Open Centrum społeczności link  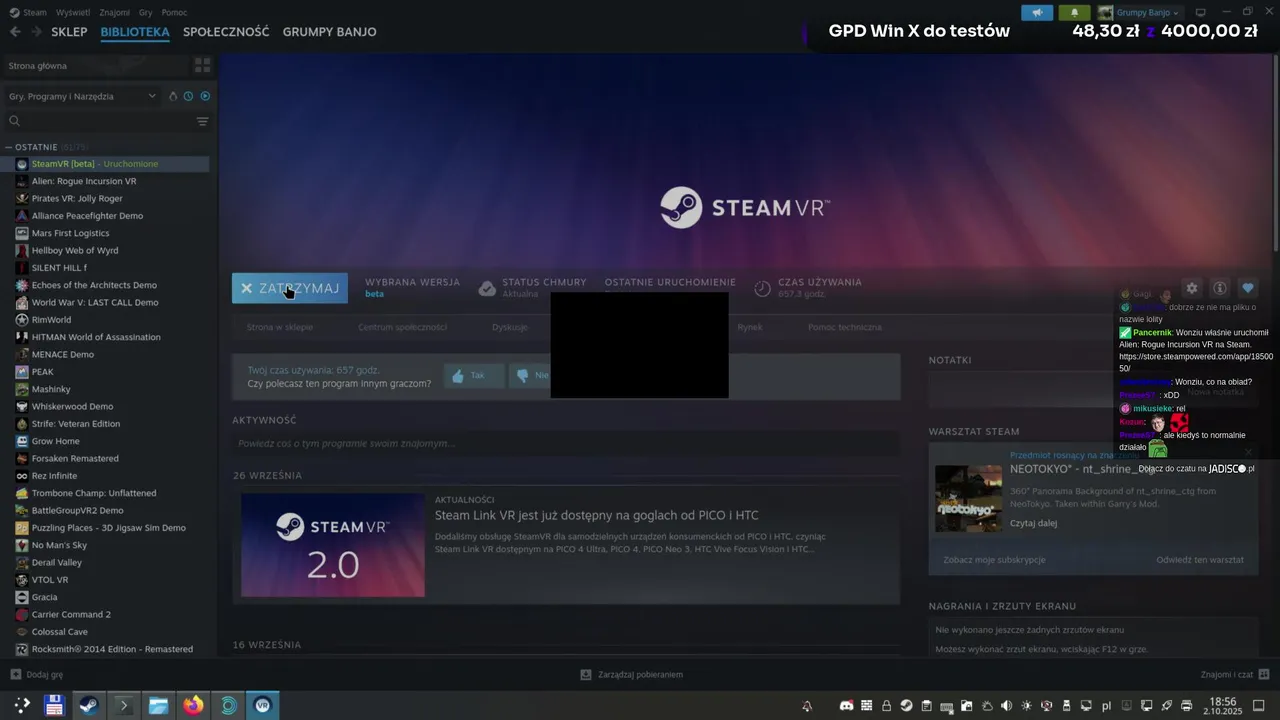(402, 327)
